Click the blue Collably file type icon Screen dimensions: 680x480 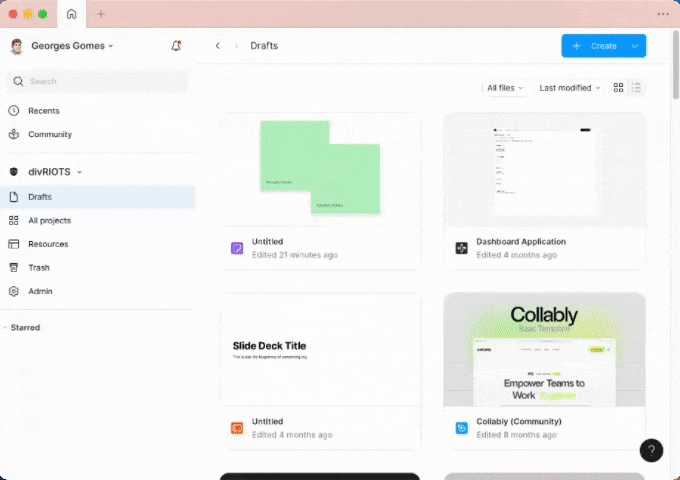pos(461,428)
